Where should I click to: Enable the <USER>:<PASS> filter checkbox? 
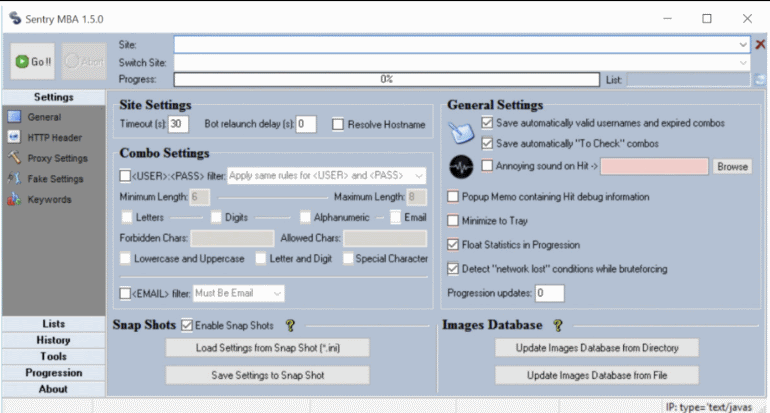(125, 175)
